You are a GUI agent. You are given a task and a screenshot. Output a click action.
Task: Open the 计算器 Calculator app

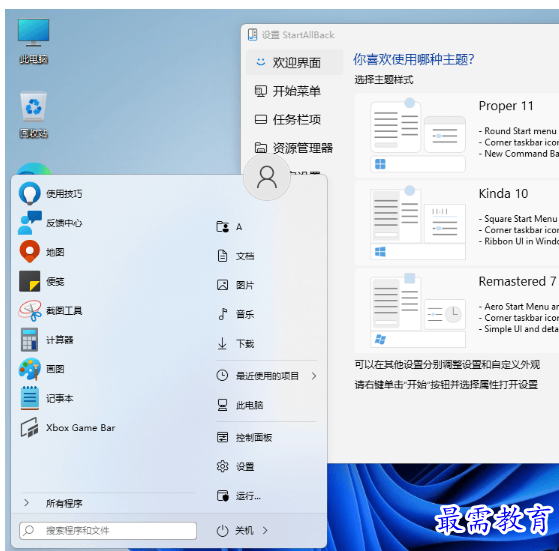pyautogui.click(x=46, y=340)
